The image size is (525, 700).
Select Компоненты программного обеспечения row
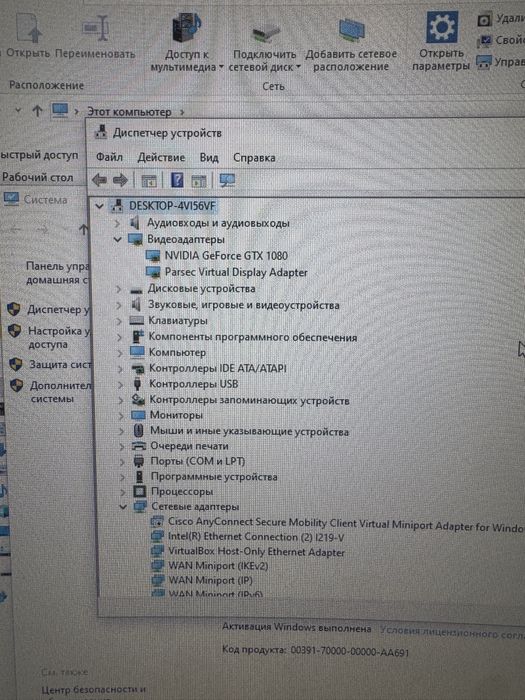pos(253,337)
